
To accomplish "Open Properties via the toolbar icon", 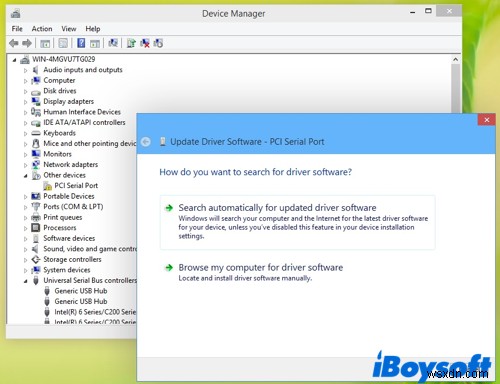I will coord(63,43).
